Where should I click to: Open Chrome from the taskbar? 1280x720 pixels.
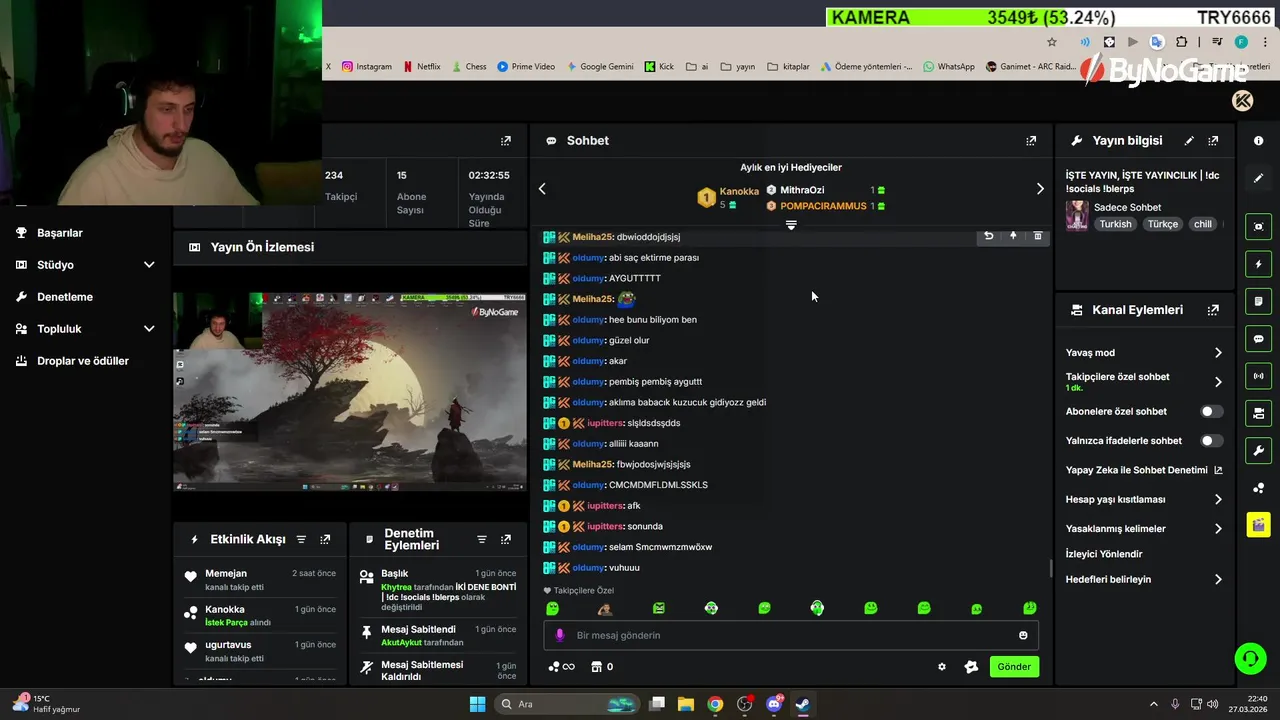pyautogui.click(x=715, y=704)
